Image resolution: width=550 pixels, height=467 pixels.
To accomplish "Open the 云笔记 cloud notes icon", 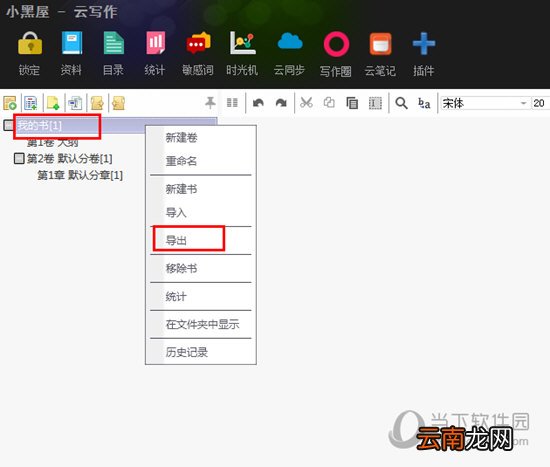I will (x=381, y=44).
